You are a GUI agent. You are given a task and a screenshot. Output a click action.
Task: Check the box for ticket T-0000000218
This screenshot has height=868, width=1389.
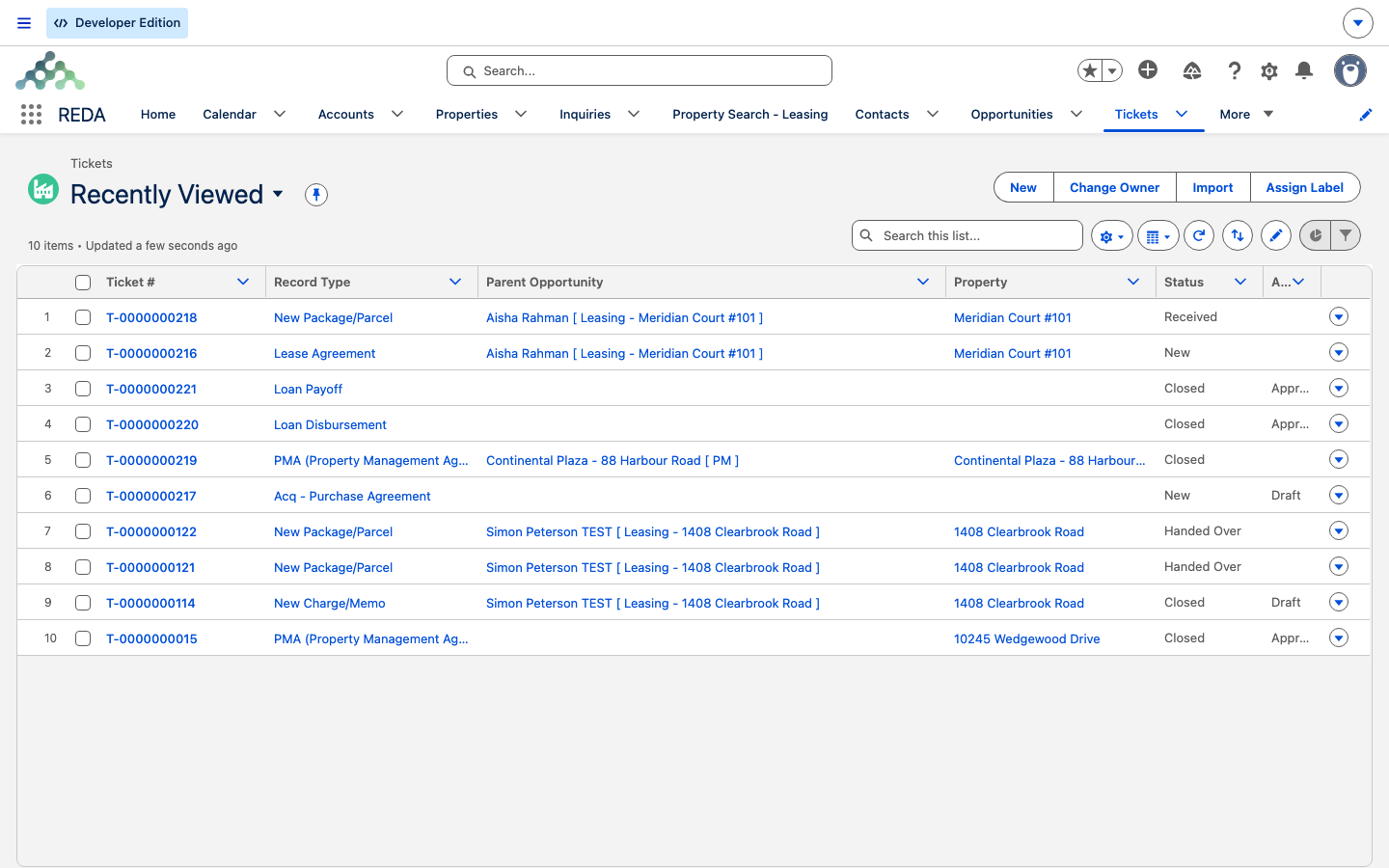coord(83,317)
